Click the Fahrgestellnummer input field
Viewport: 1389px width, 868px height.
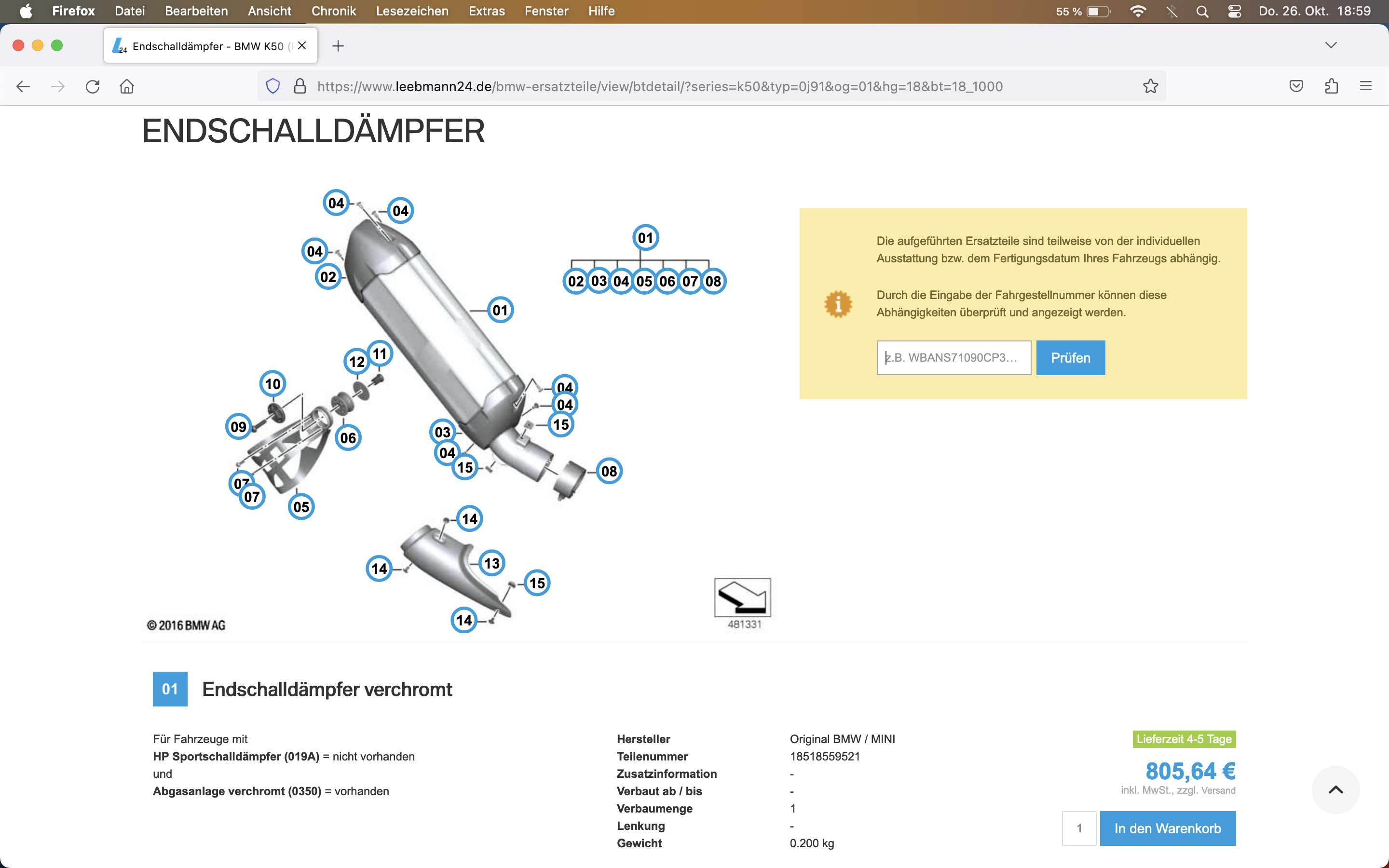pyautogui.click(x=953, y=358)
